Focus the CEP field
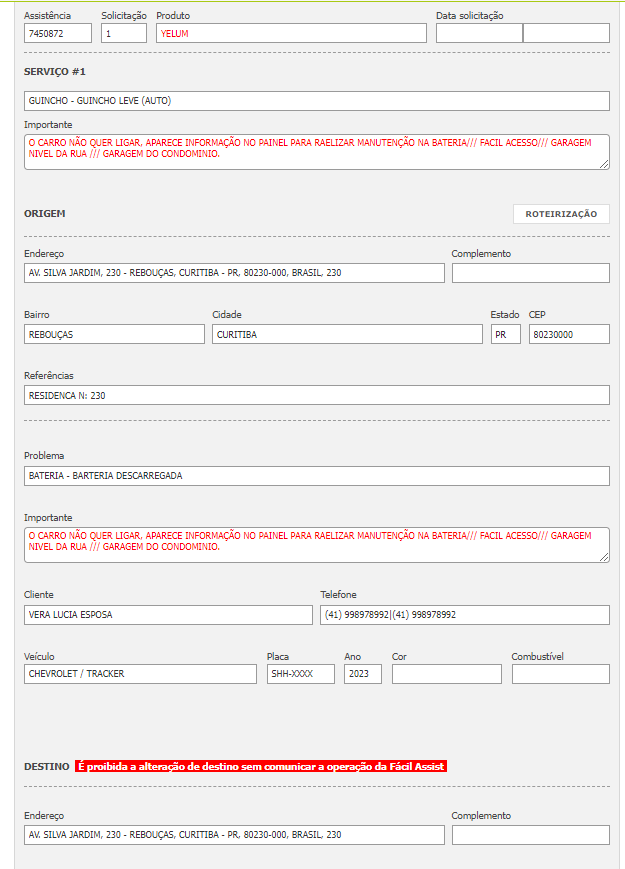This screenshot has height=869, width=625. [568, 334]
